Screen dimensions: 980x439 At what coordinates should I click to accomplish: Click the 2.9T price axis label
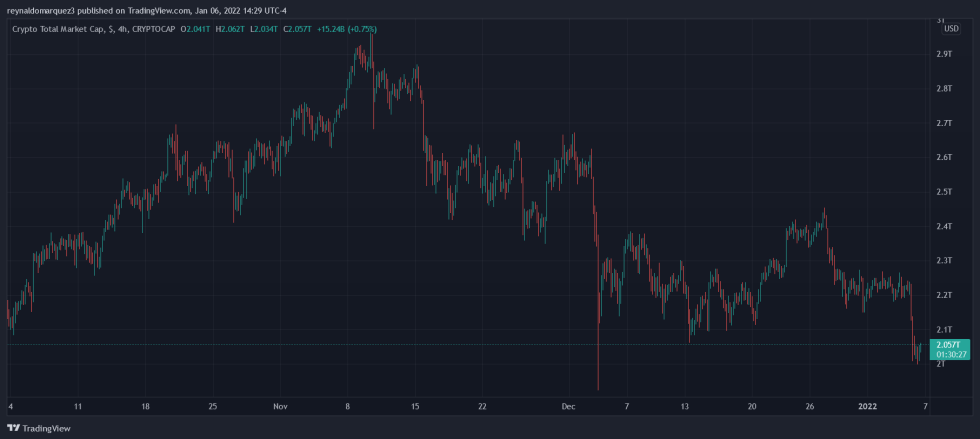tap(944, 54)
